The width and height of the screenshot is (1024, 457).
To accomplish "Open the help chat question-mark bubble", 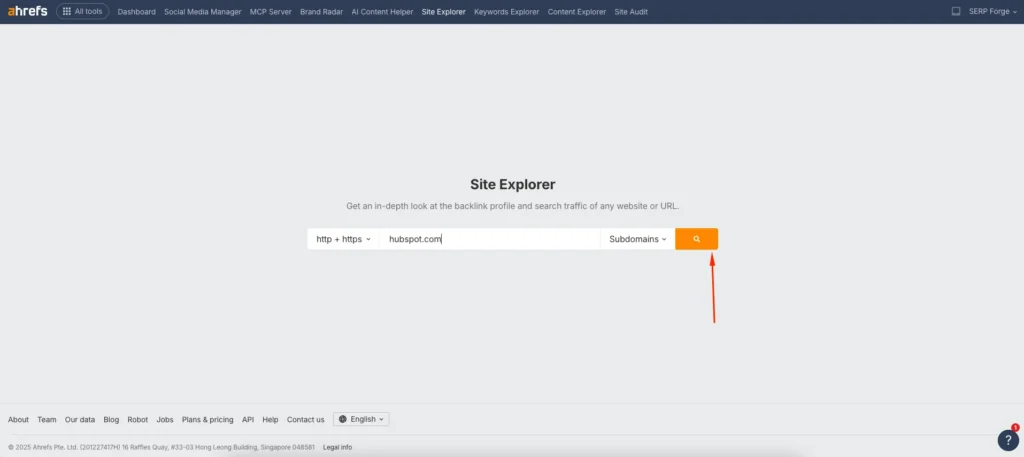I will [x=1008, y=439].
